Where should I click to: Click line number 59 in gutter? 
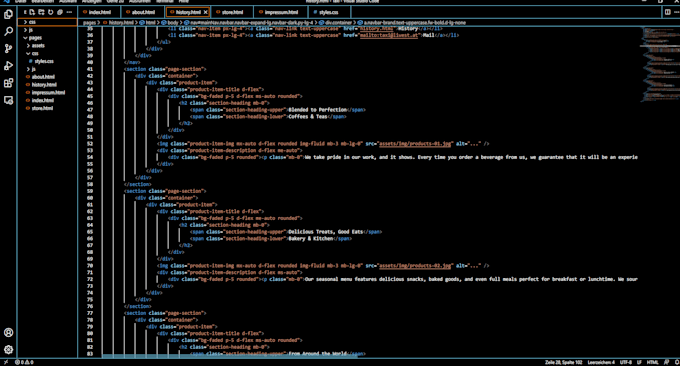pos(90,191)
